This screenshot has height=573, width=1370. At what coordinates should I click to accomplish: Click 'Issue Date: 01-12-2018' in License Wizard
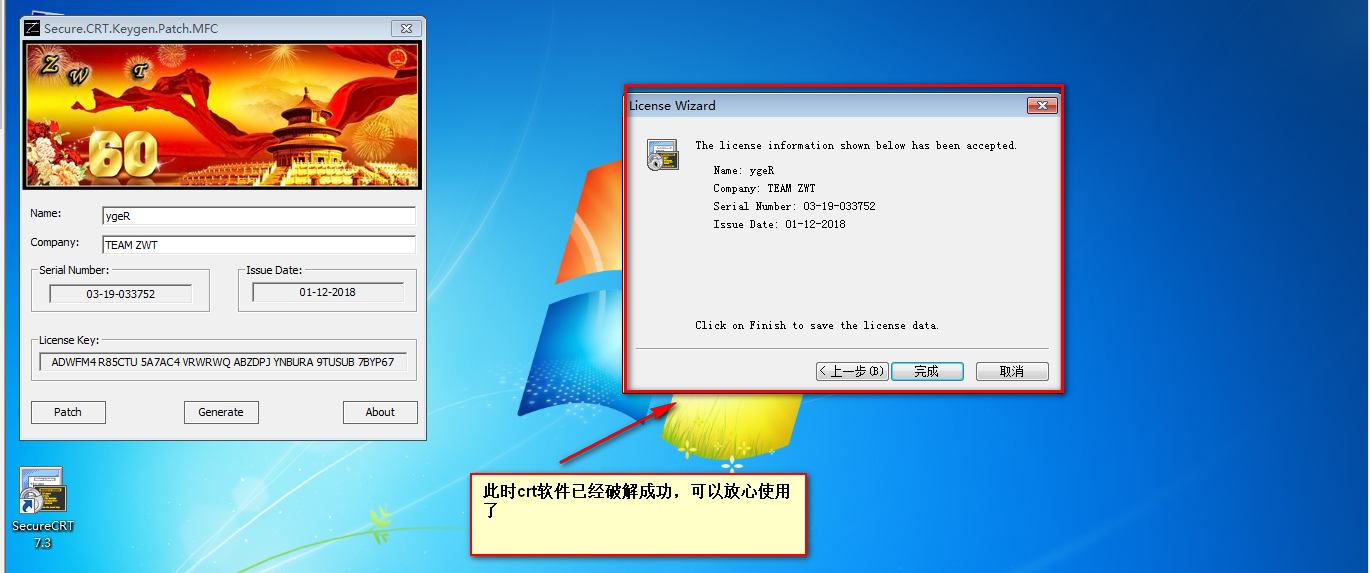(779, 224)
